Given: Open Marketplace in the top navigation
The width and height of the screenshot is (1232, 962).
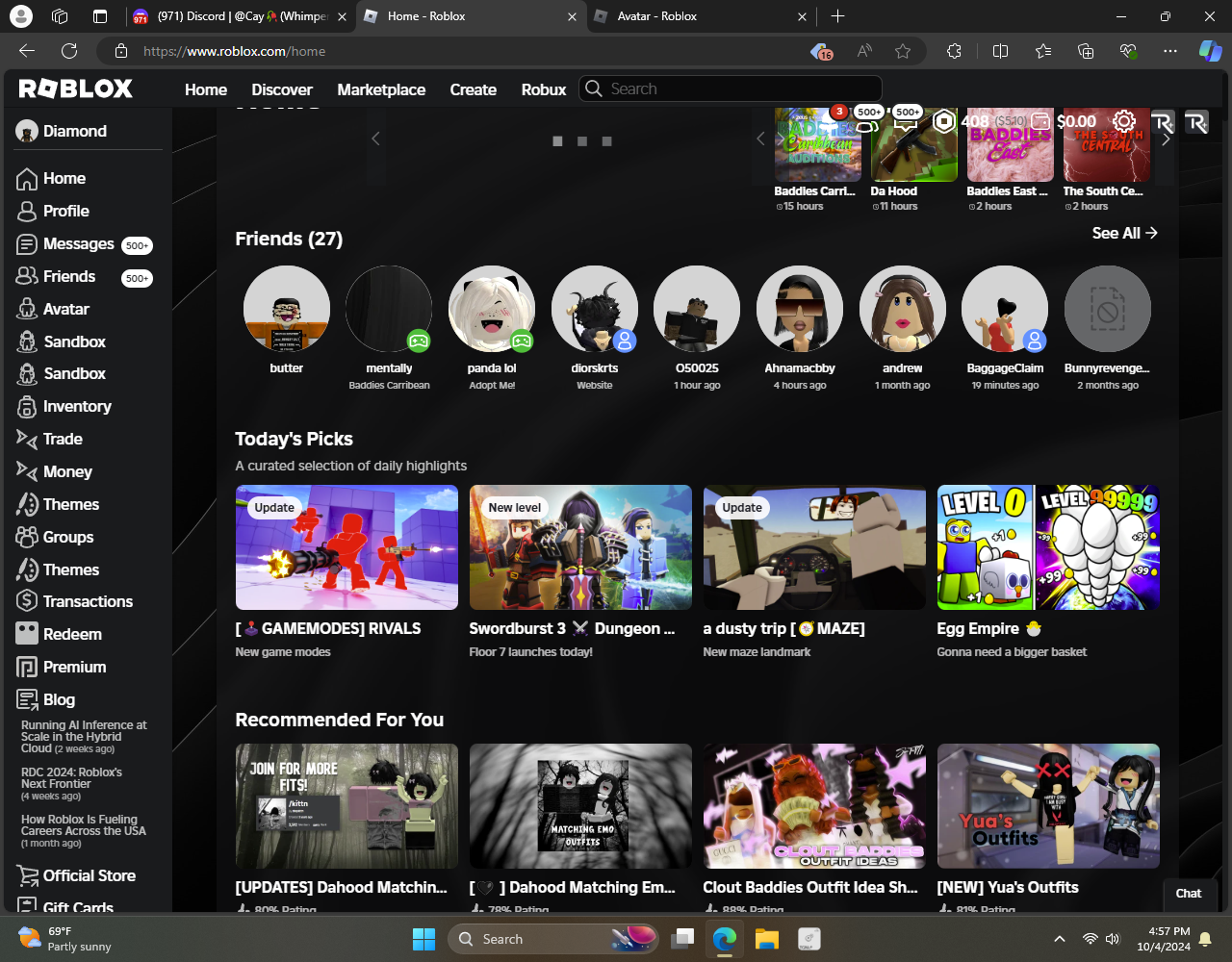Looking at the screenshot, I should 381,89.
